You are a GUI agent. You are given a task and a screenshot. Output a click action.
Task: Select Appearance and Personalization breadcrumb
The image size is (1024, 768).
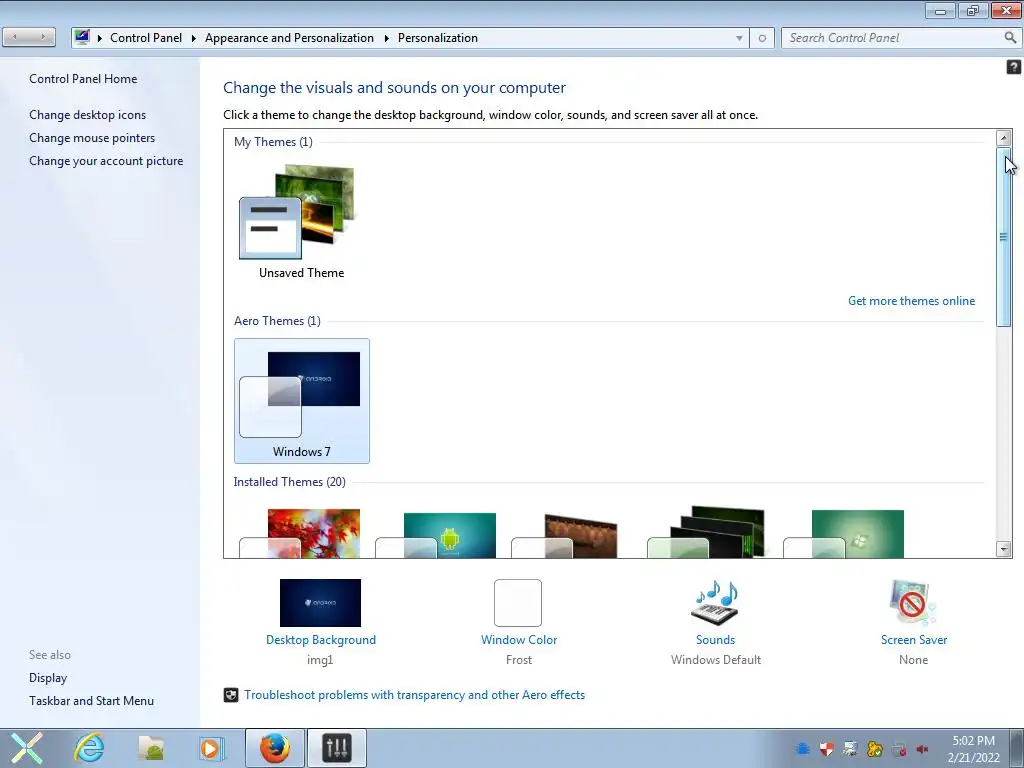289,38
